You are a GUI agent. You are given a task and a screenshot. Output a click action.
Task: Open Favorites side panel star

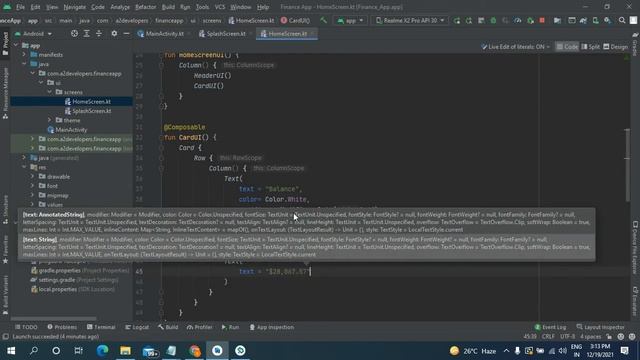pos(5,250)
